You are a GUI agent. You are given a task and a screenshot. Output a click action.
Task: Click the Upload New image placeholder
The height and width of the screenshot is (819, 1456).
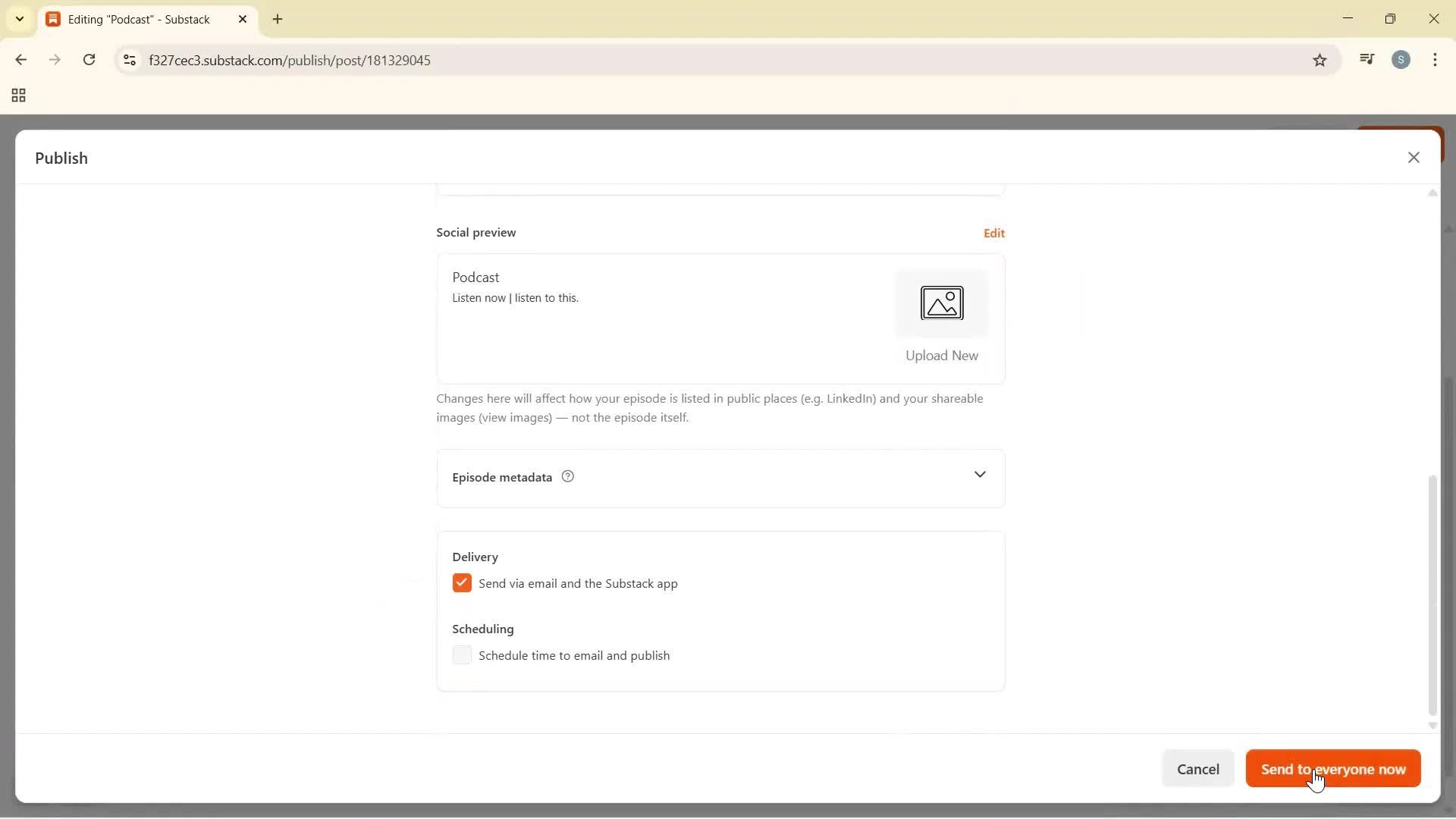[941, 303]
